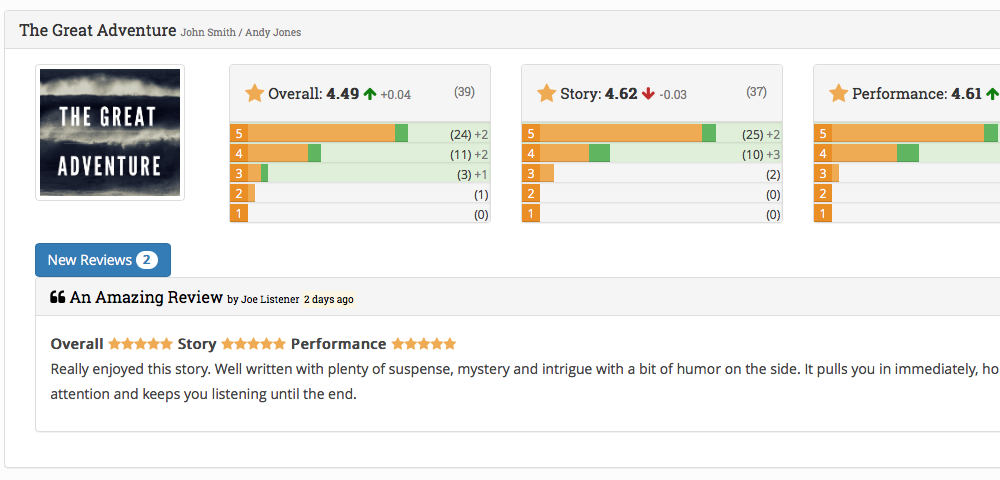This screenshot has width=1000, height=480.
Task: Click the 3-star row in Overall panel
Action: tap(360, 174)
